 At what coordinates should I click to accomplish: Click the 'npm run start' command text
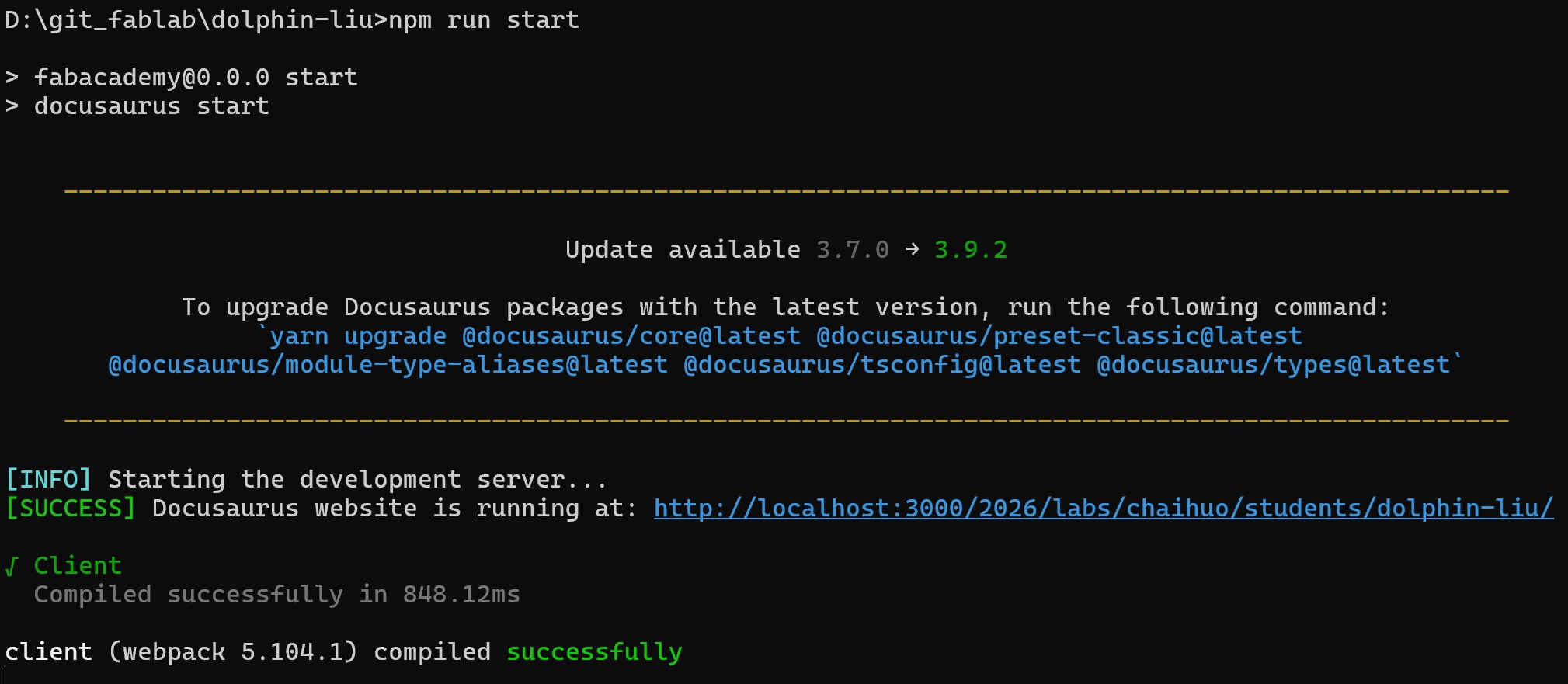pos(483,20)
